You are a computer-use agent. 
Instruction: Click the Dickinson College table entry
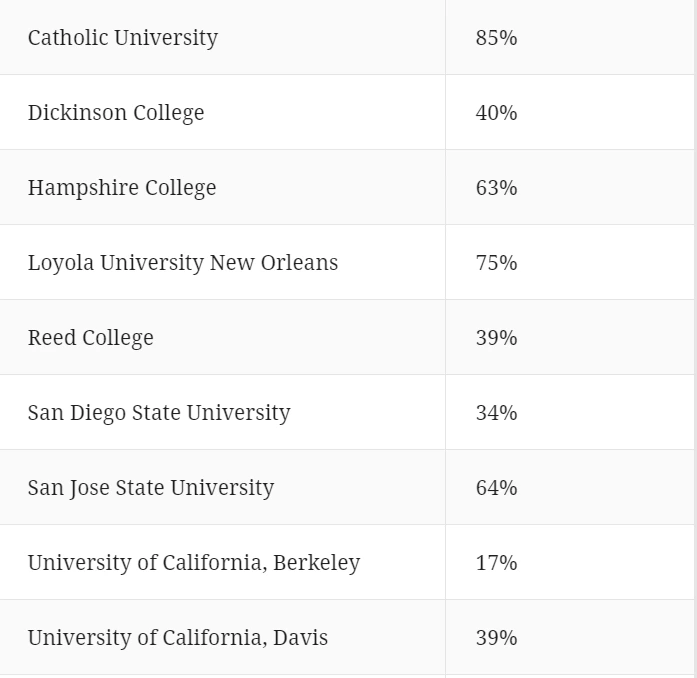tap(116, 113)
